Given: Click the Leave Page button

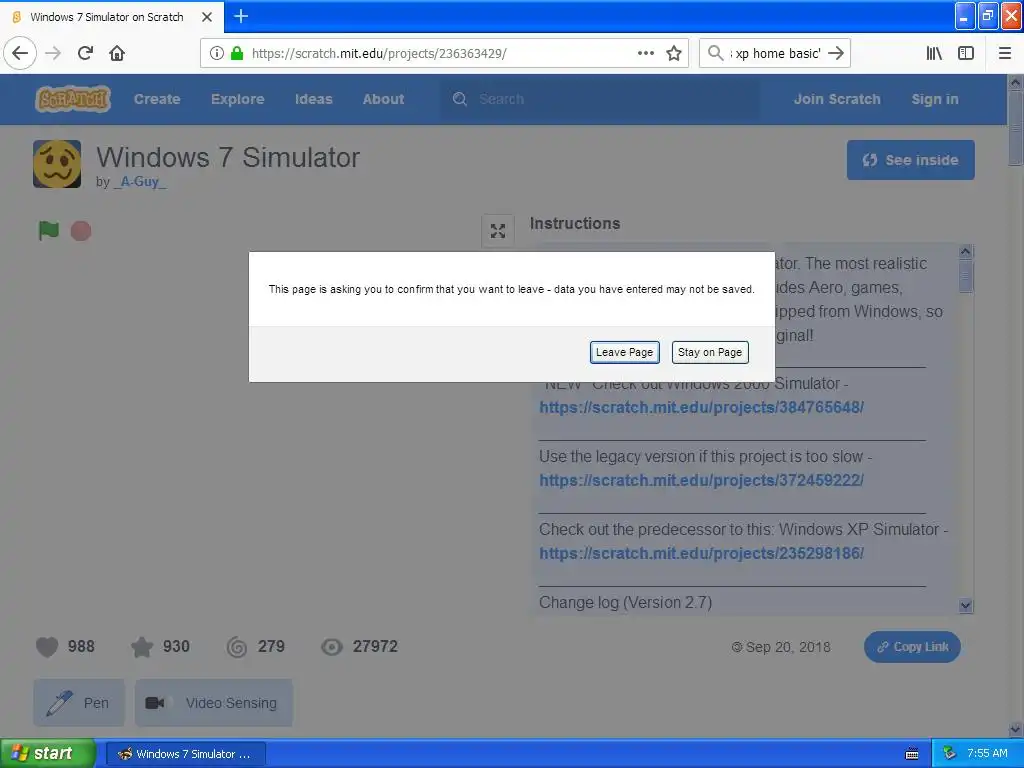Looking at the screenshot, I should tap(624, 352).
